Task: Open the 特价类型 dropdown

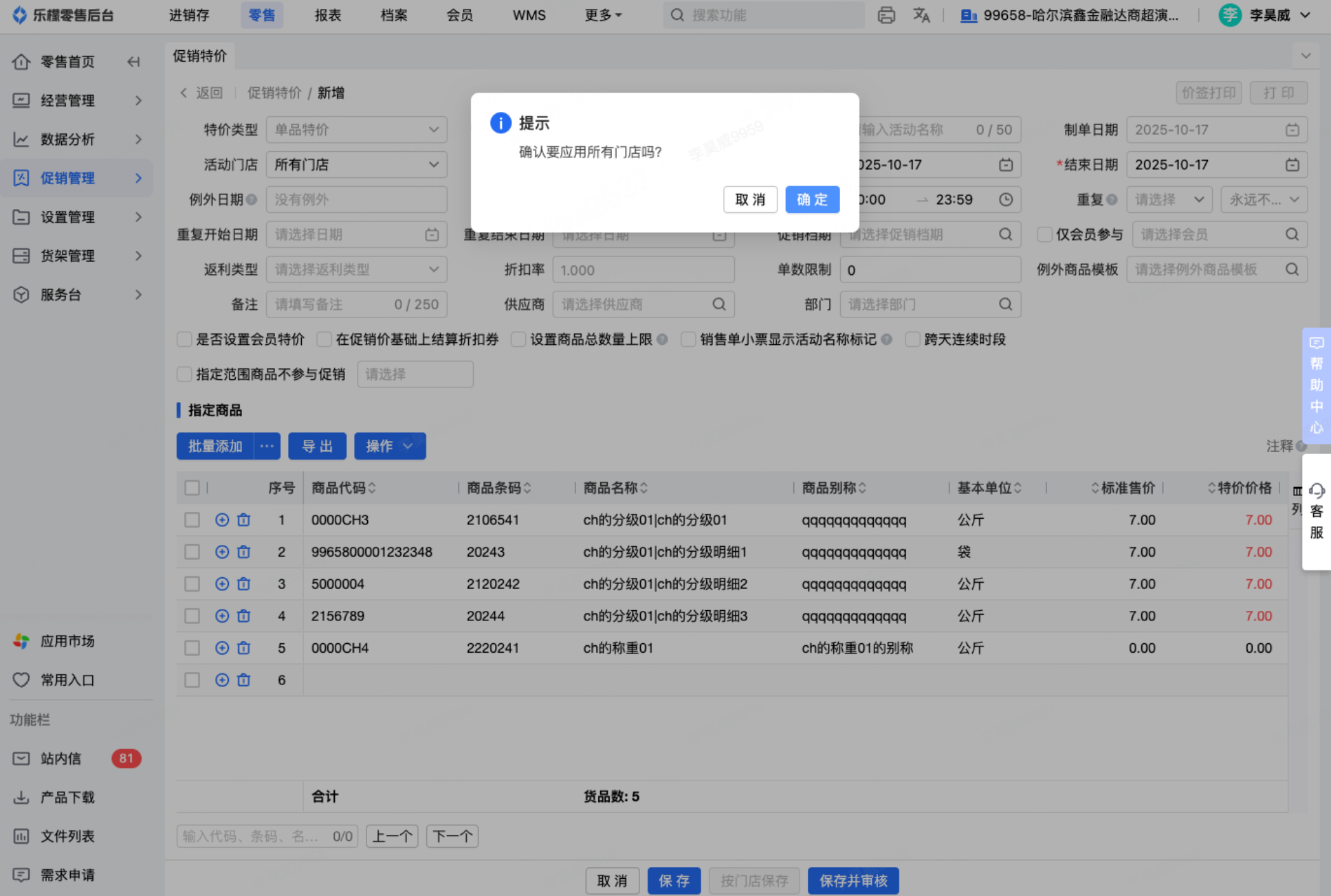Action: coord(356,130)
